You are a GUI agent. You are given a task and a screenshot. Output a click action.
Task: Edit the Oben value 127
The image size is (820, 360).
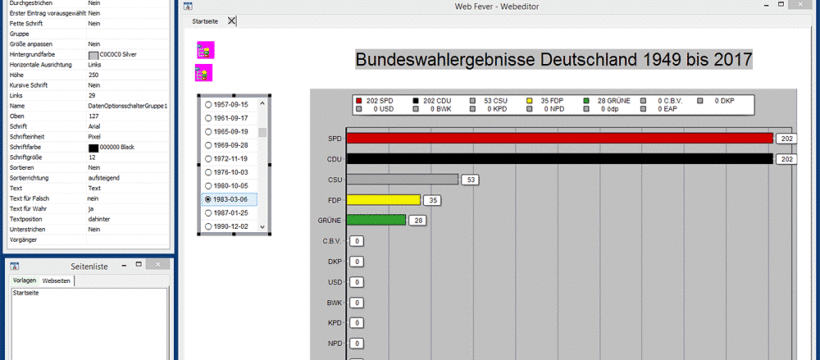94,116
